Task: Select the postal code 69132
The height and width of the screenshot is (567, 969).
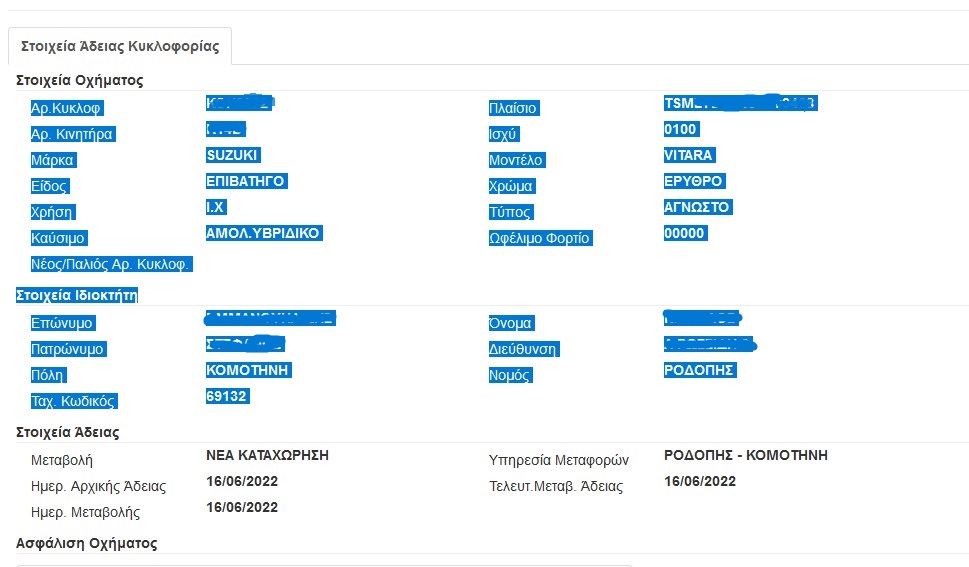Action: (227, 396)
